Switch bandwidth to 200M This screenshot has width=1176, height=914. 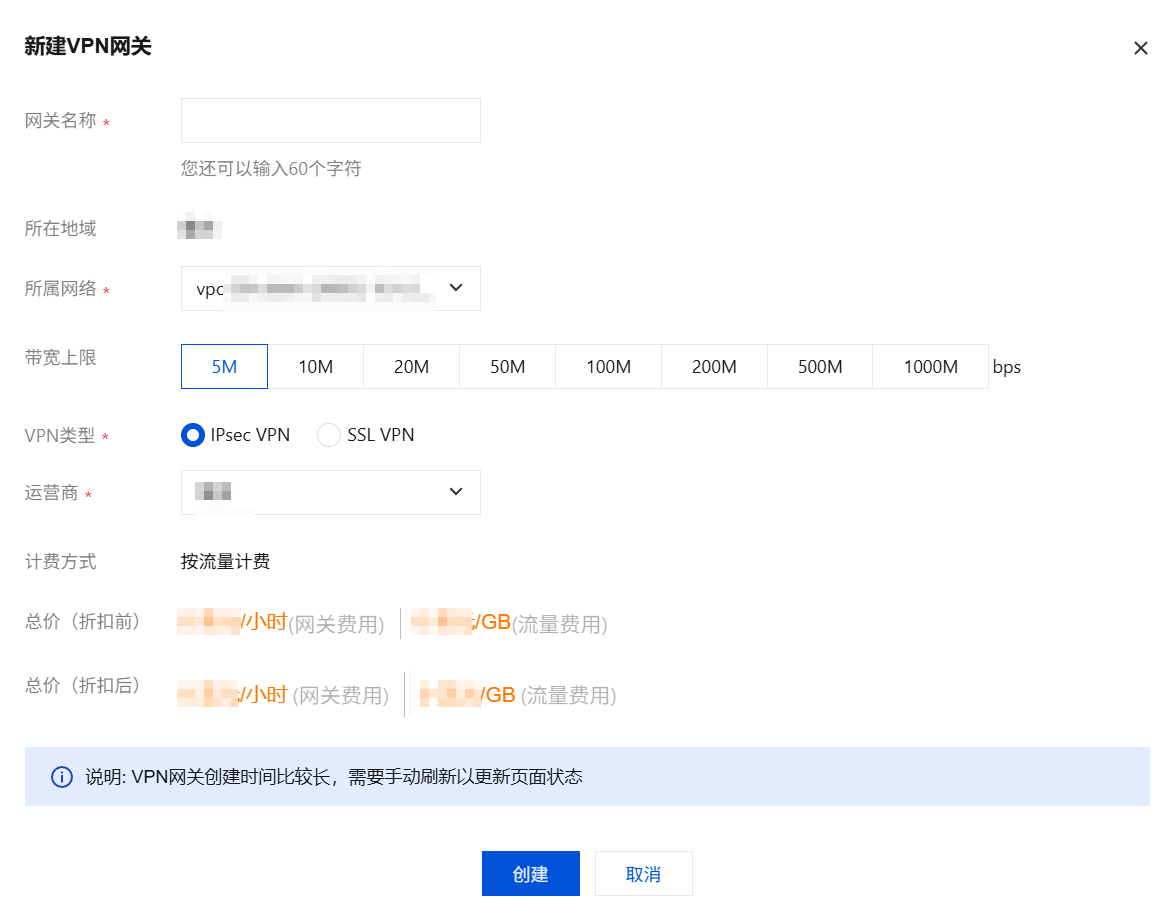point(714,367)
